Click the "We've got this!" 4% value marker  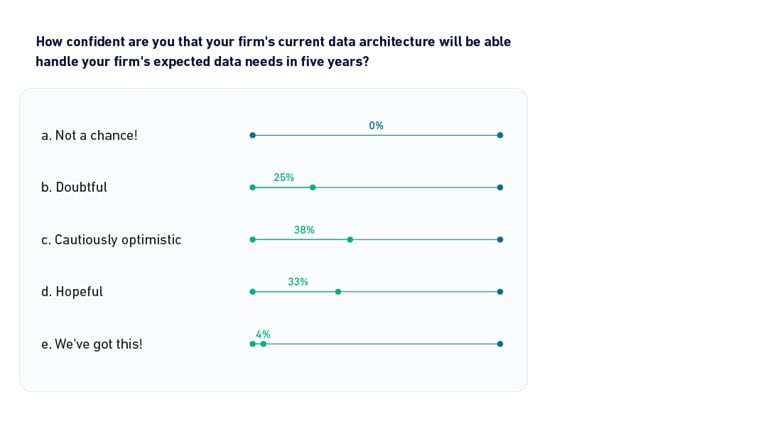pos(263,344)
